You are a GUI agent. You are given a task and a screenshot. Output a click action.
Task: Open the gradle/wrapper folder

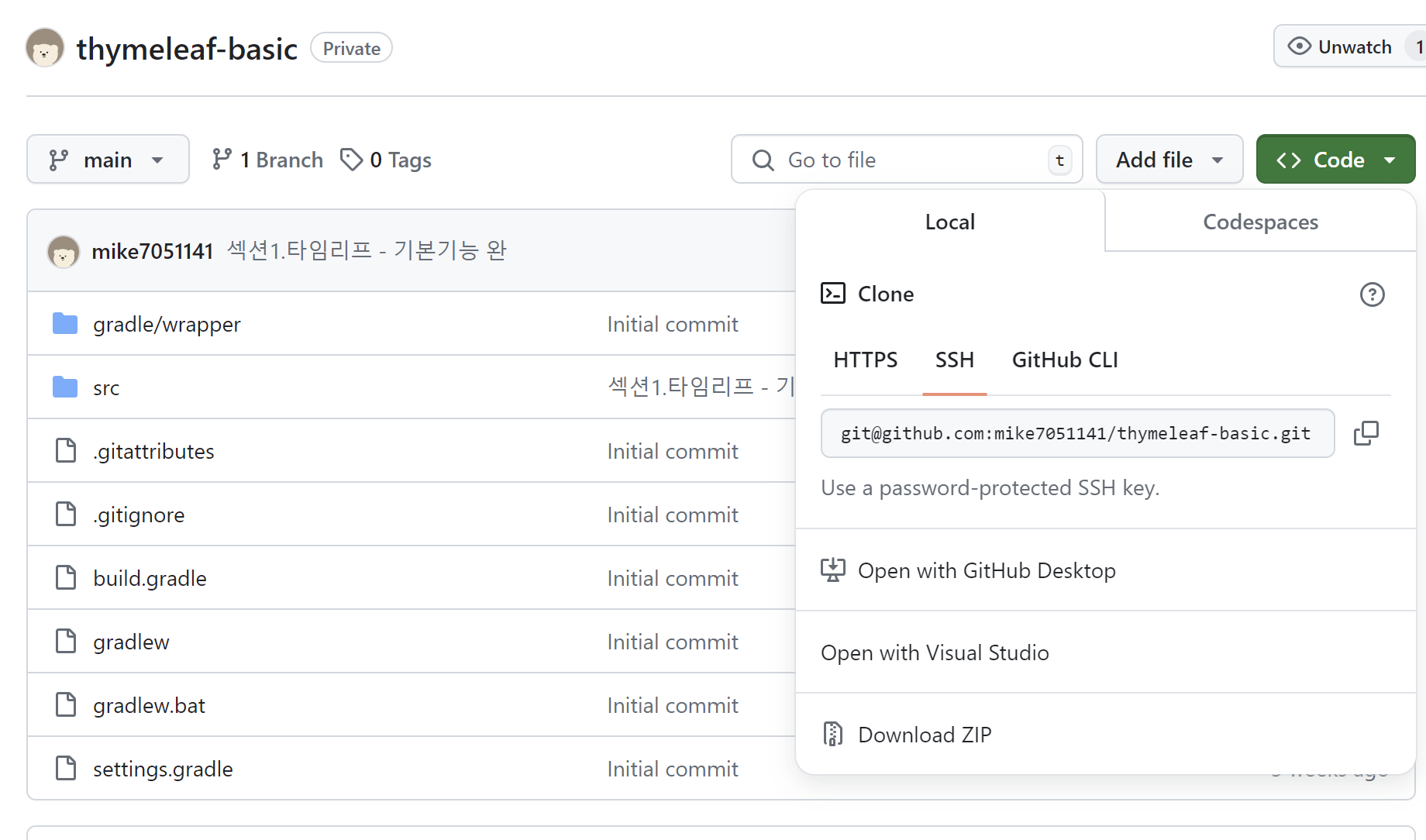tap(167, 324)
